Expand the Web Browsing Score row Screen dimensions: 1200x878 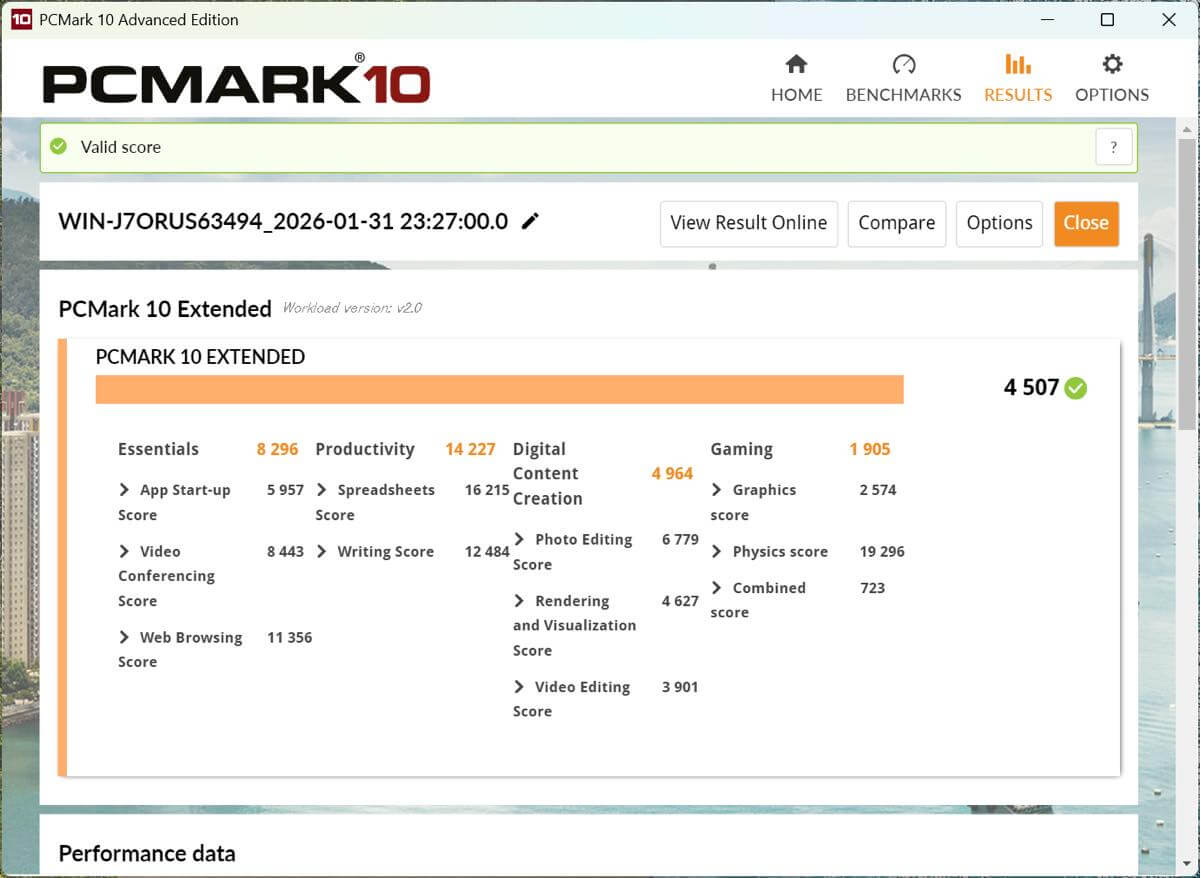pyautogui.click(x=125, y=637)
